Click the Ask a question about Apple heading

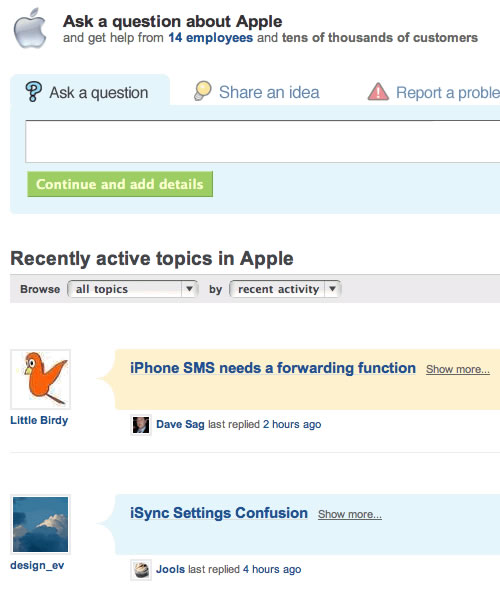tap(173, 21)
